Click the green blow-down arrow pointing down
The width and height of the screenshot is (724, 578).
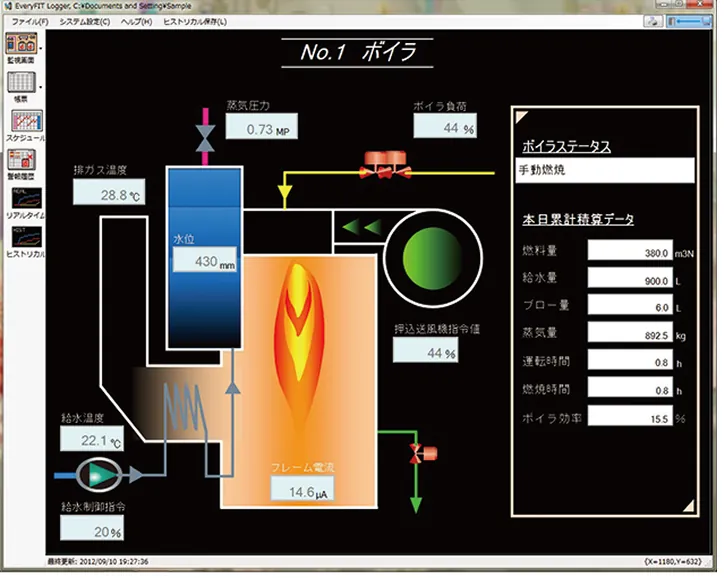416,504
